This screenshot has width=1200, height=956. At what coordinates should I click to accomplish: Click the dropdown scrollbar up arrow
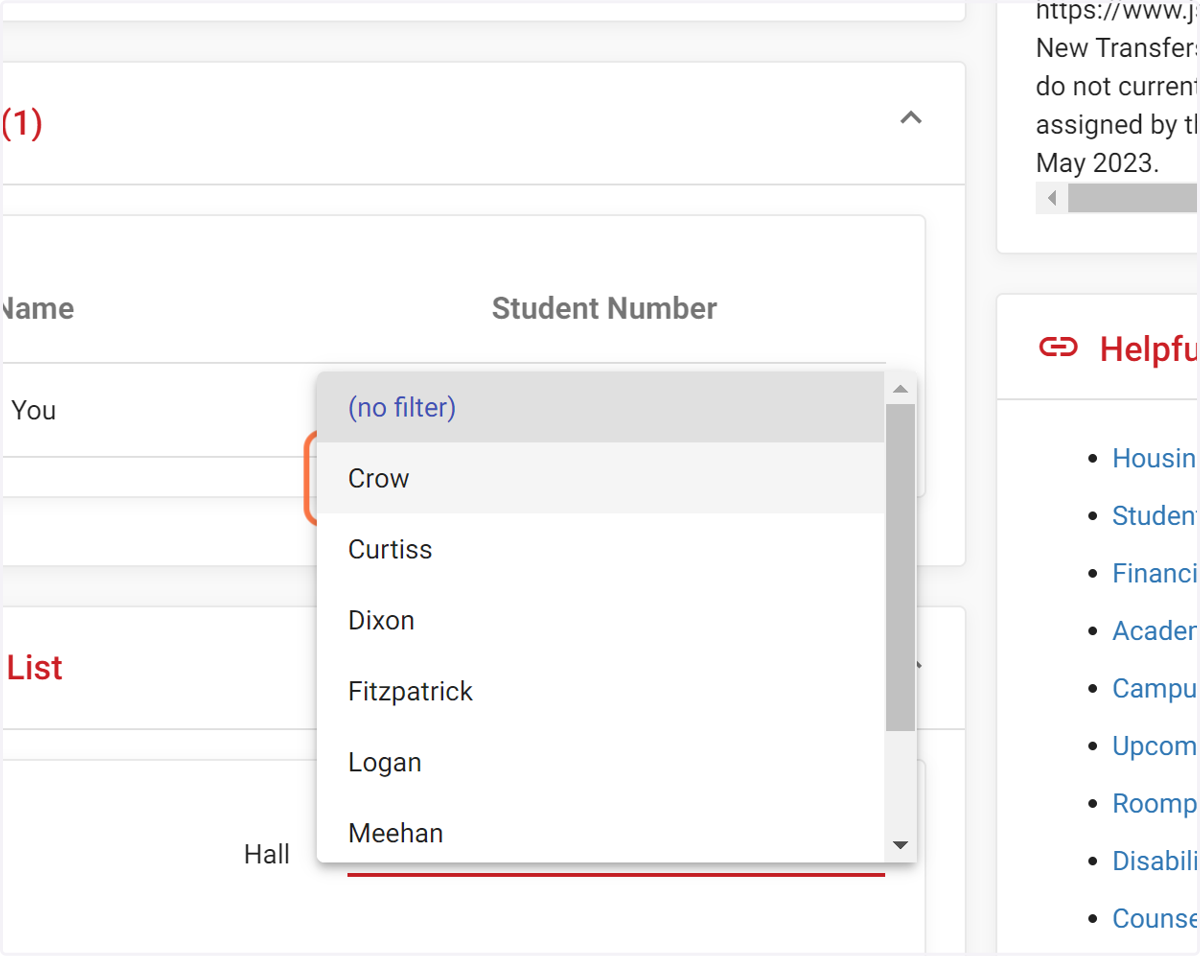click(x=900, y=388)
